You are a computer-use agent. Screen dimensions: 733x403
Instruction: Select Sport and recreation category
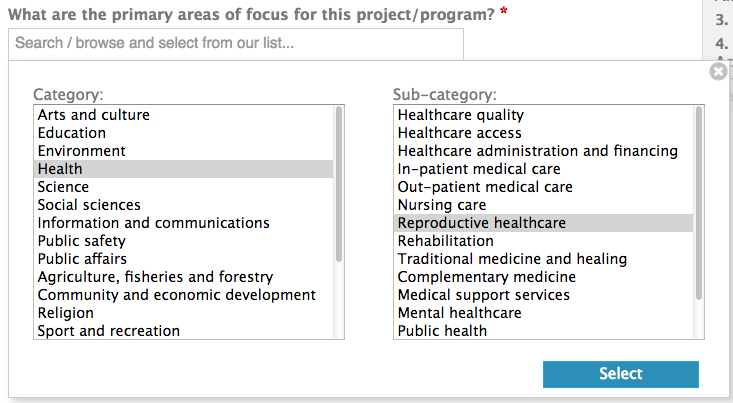click(109, 331)
